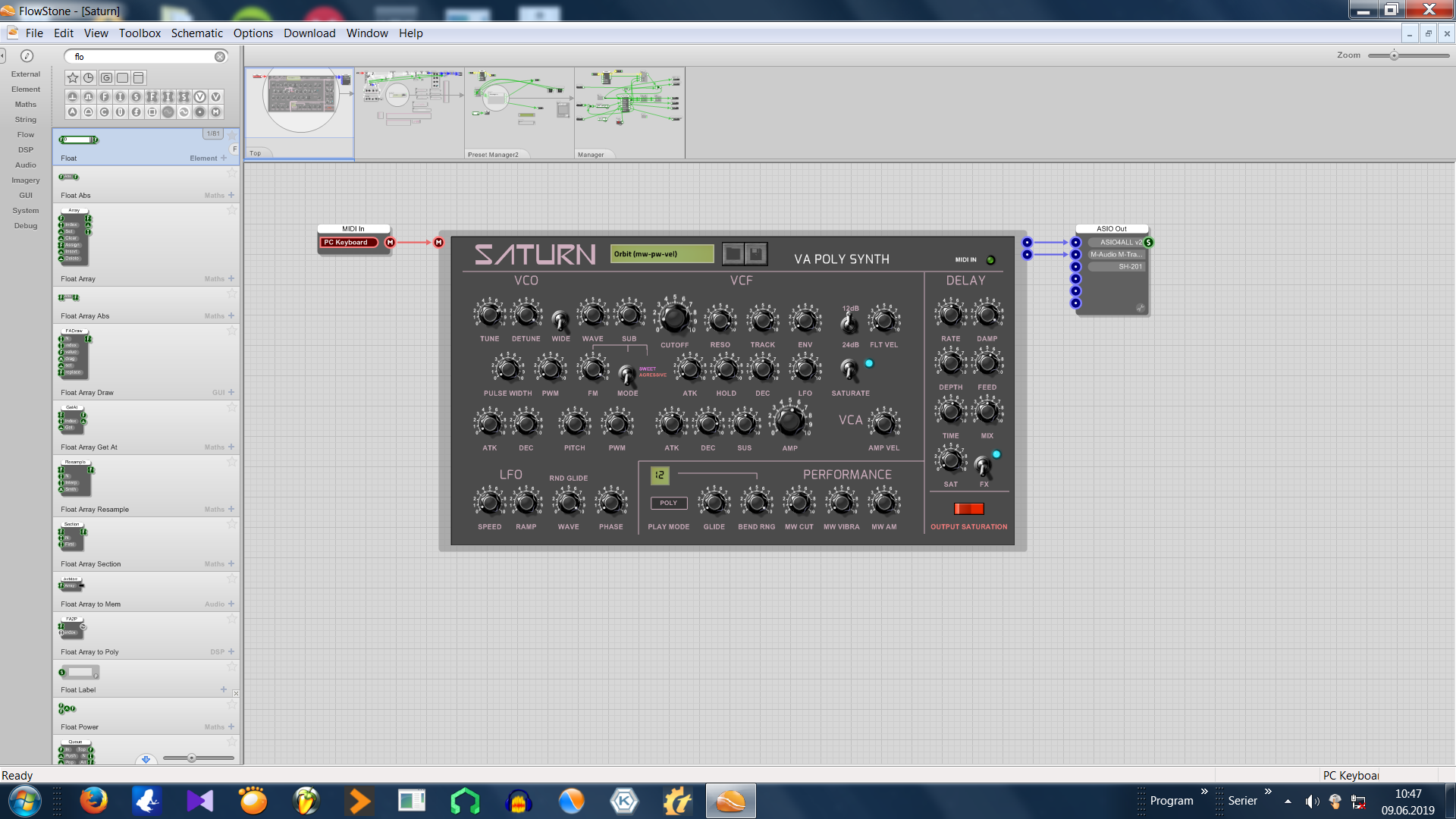Select the pulse-wave boolean type filter icon
Image resolution: width=1456 pixels, height=819 pixels.
click(x=89, y=97)
